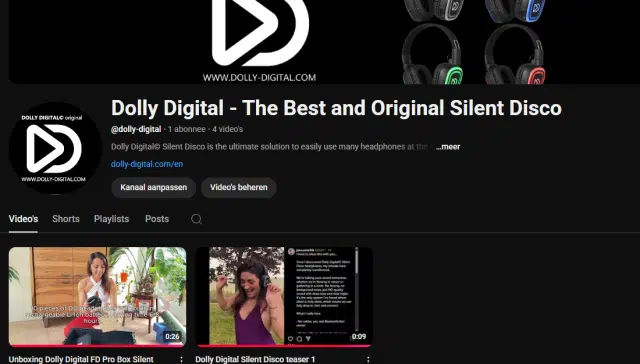
Task: Select the Video's tab
Action: [x=23, y=219]
